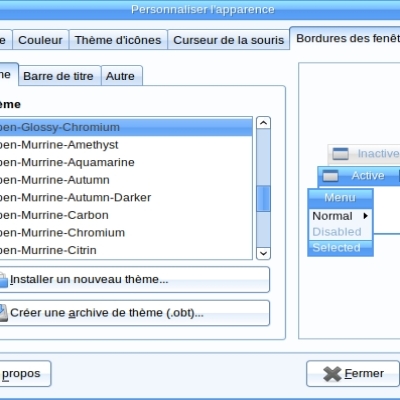Open the Curseur de la souris tab
The height and width of the screenshot is (400, 400).
(x=229, y=40)
